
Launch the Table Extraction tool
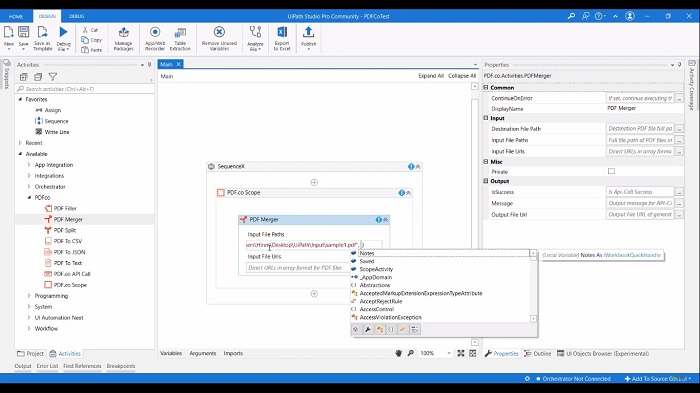point(180,39)
